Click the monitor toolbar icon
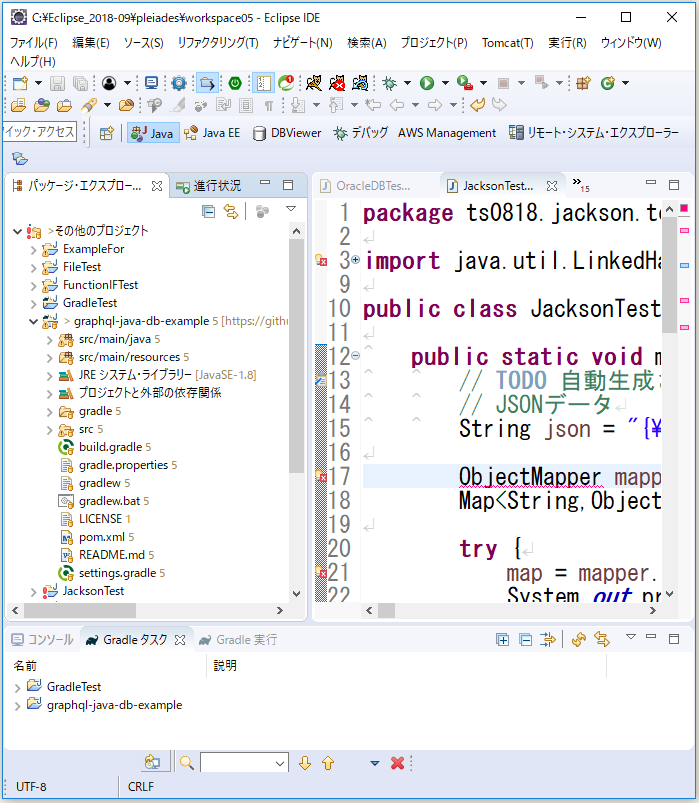The height and width of the screenshot is (803, 699). click(152, 83)
